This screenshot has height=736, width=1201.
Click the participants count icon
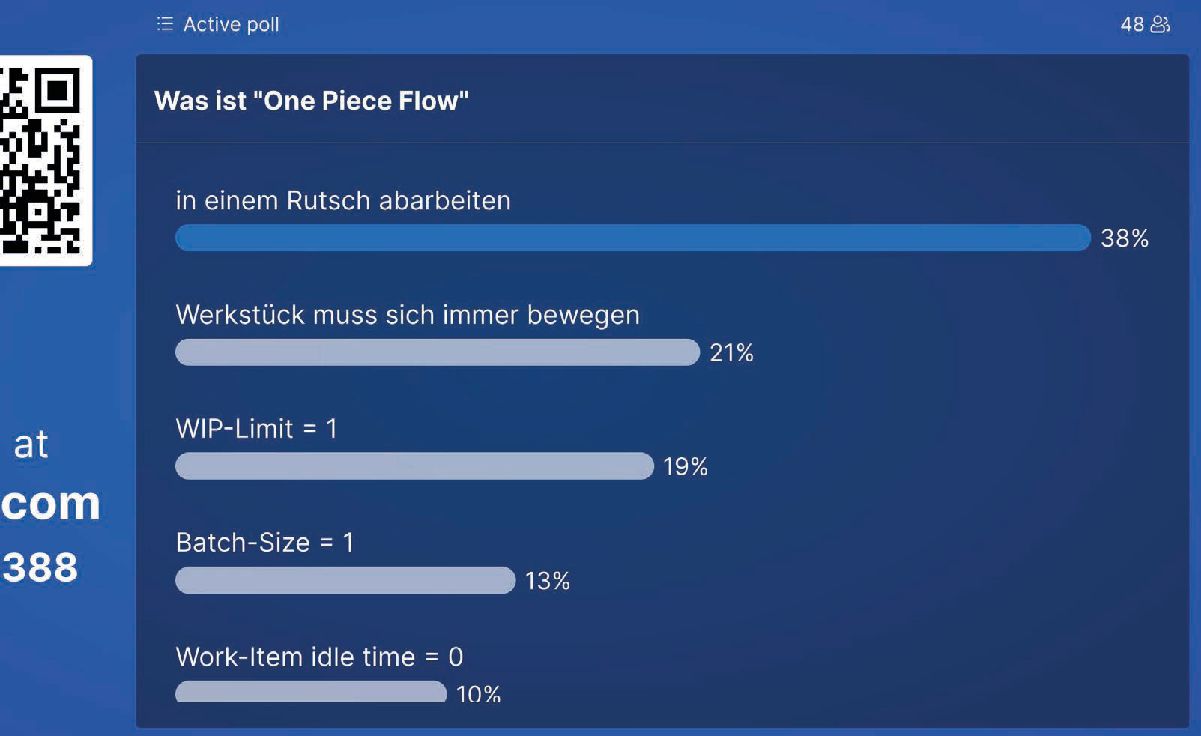[x=1159, y=24]
